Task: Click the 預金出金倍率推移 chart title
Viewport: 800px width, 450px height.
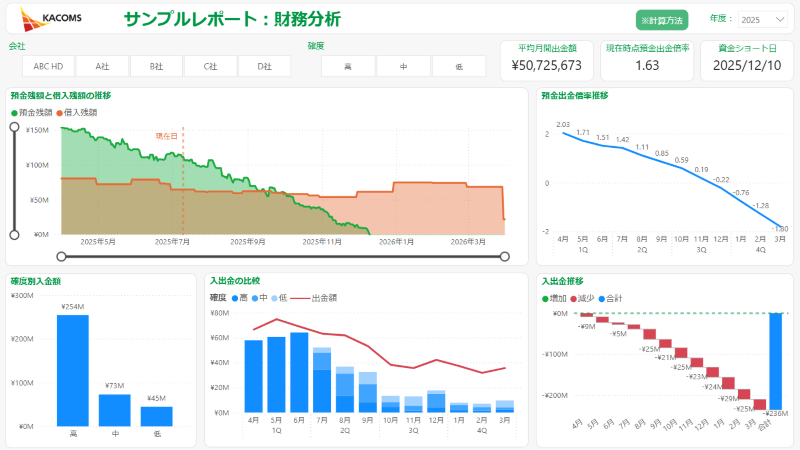Action: pyautogui.click(x=574, y=95)
